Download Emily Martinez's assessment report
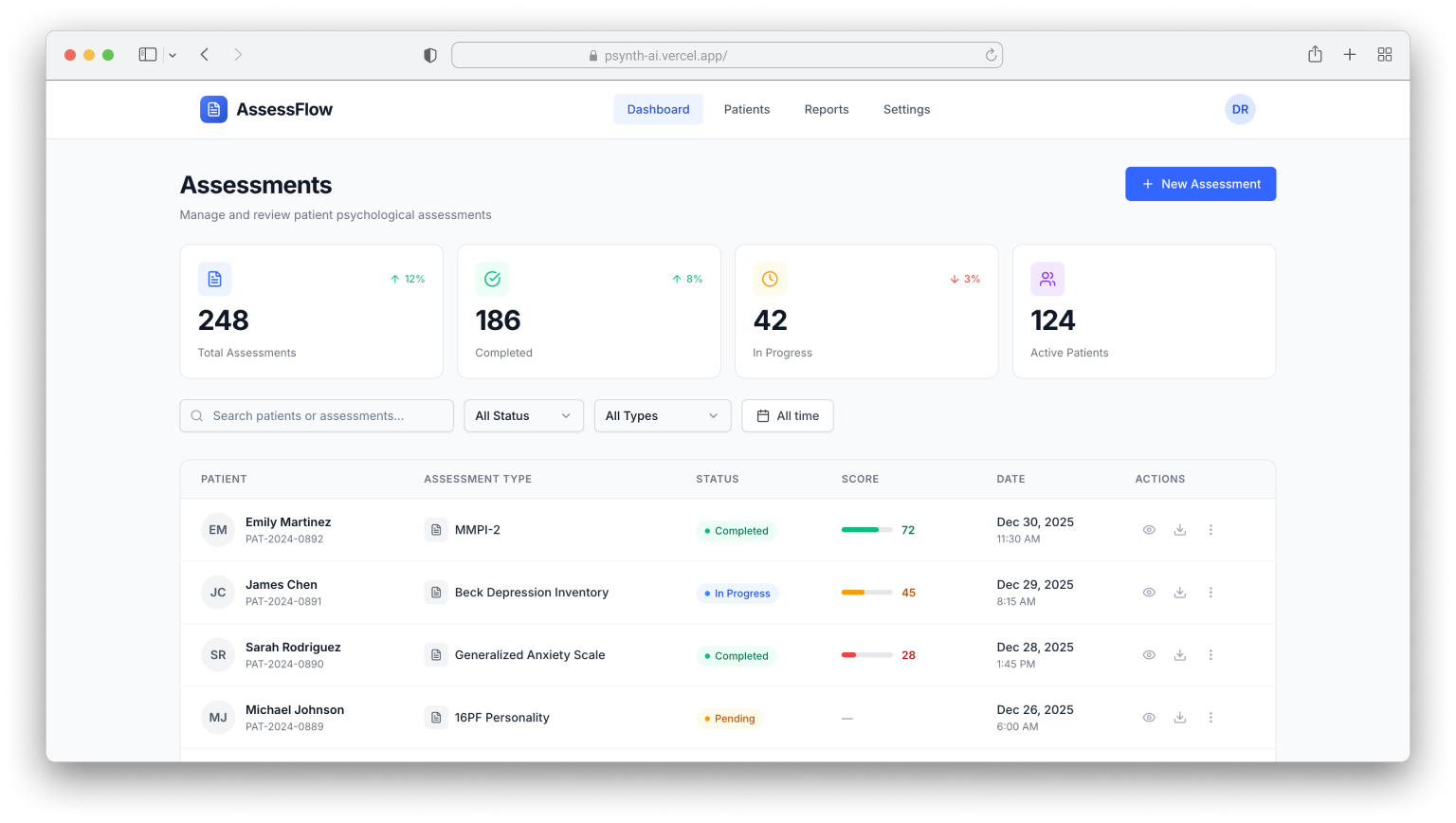Viewport: 1456px width, 823px height. coord(1179,530)
